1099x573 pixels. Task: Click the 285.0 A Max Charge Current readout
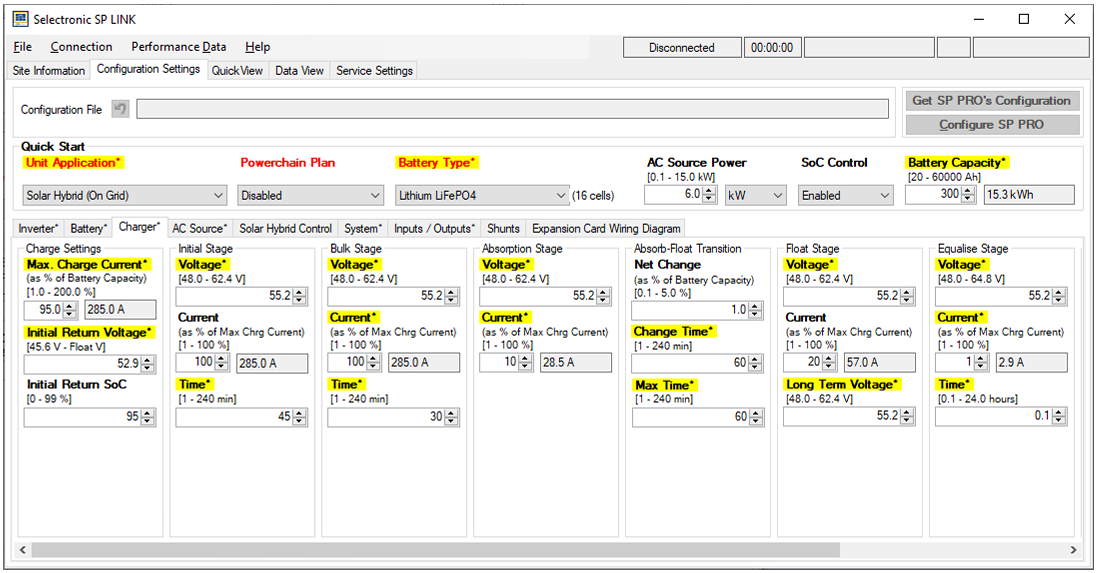pyautogui.click(x=121, y=310)
